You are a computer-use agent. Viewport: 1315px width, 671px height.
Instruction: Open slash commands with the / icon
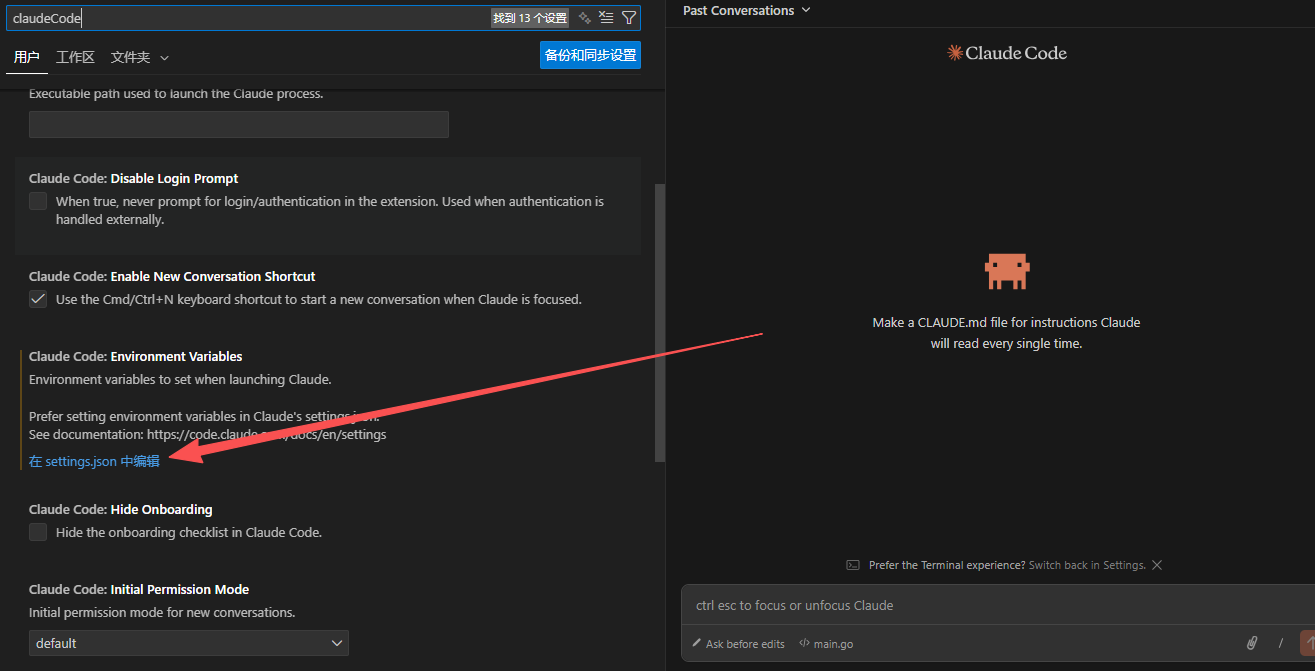coord(1280,643)
